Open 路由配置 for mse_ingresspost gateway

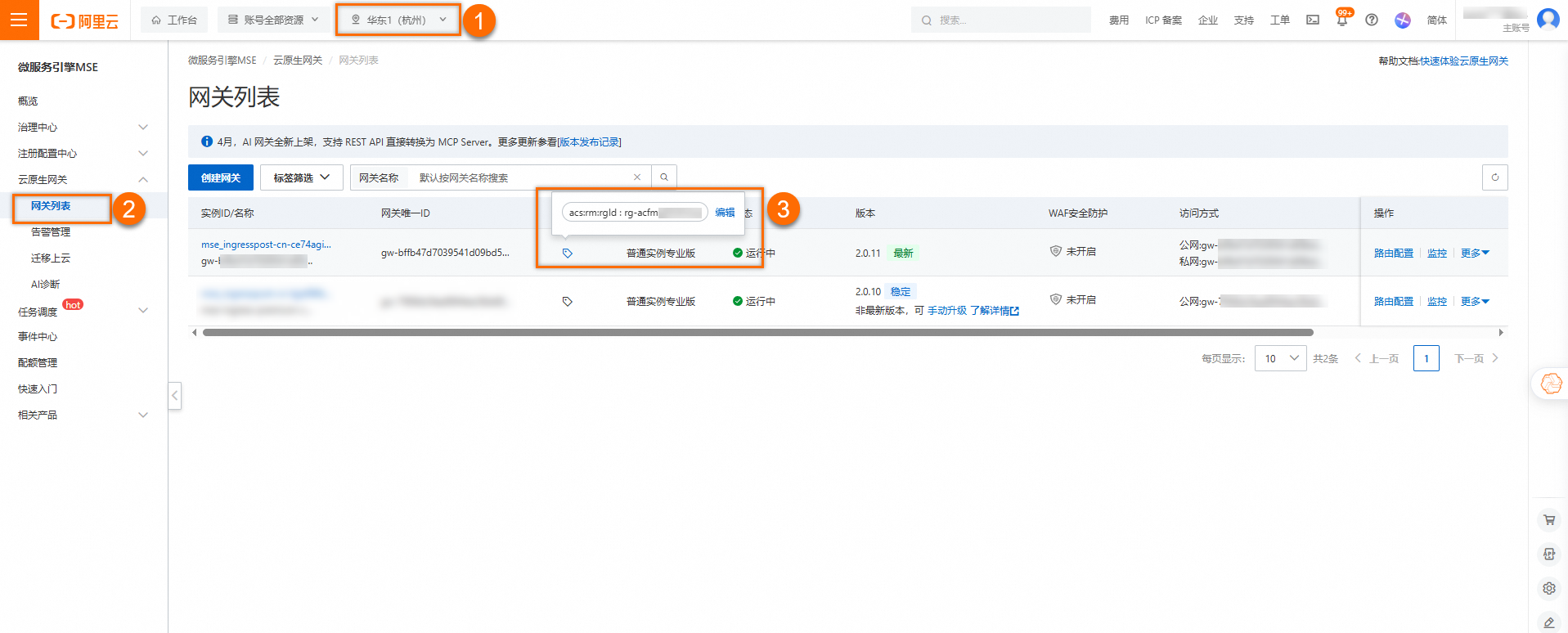coord(1394,253)
